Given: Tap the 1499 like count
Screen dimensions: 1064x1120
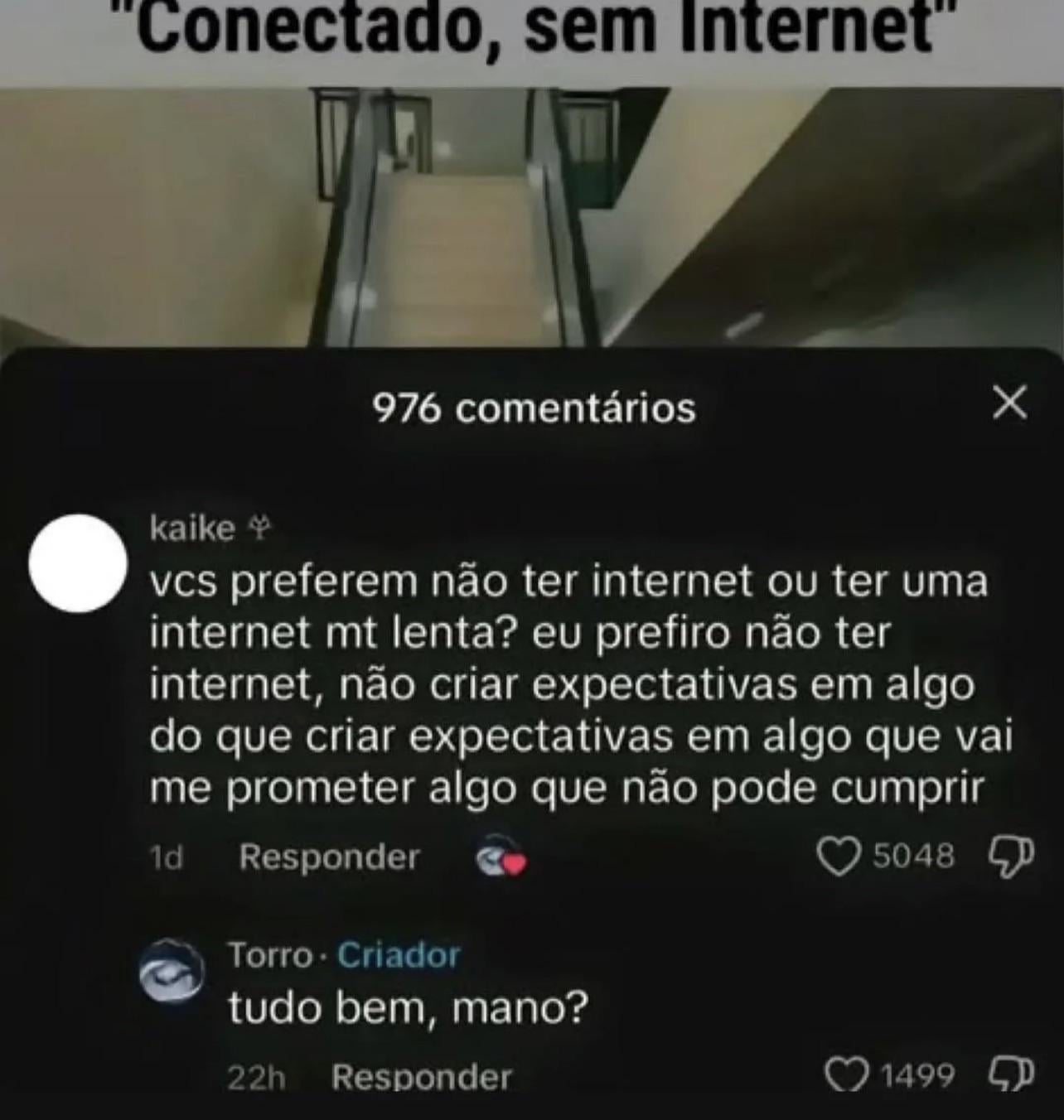Looking at the screenshot, I should (x=917, y=1076).
